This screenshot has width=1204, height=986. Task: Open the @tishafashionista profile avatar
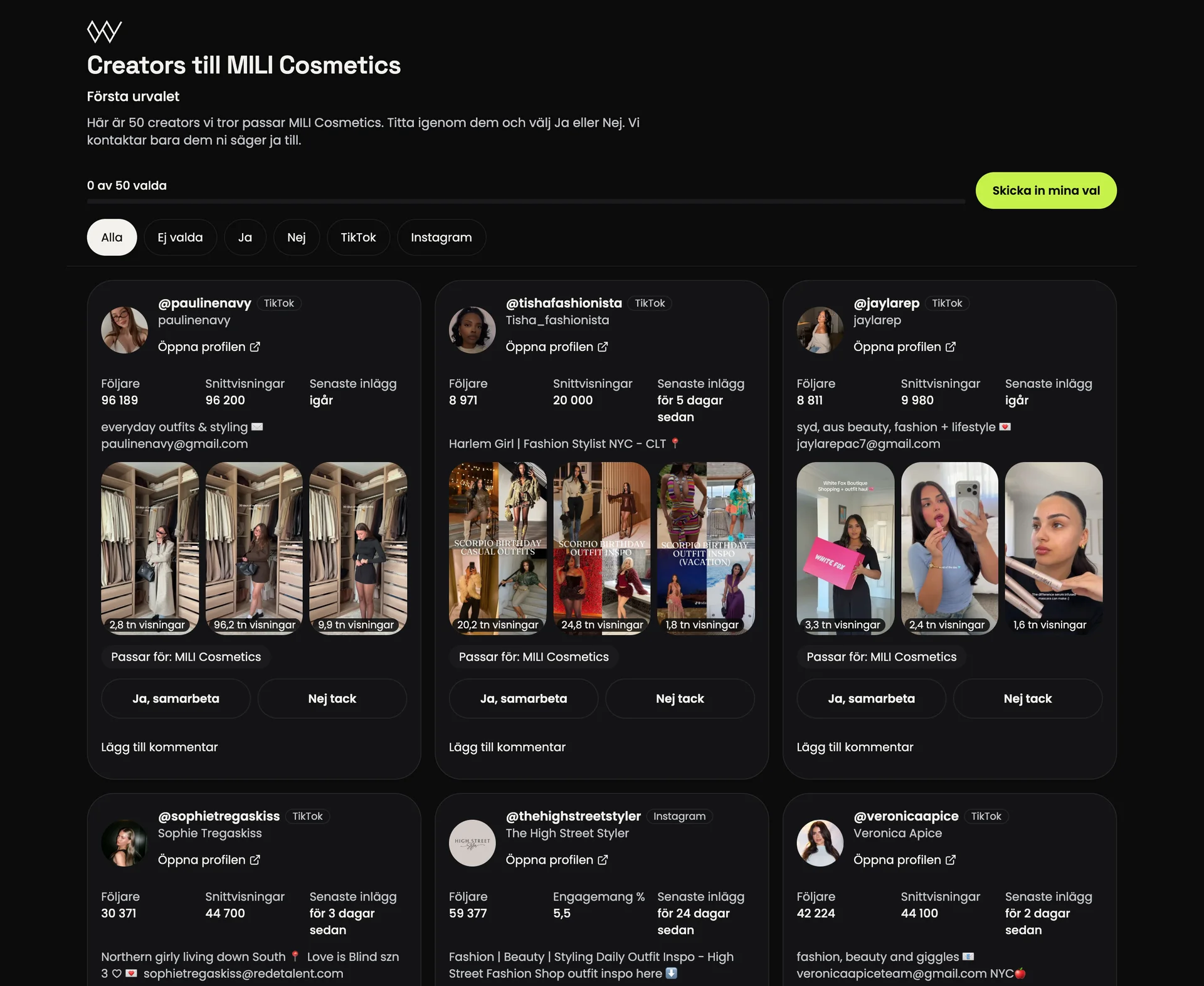pyautogui.click(x=472, y=330)
